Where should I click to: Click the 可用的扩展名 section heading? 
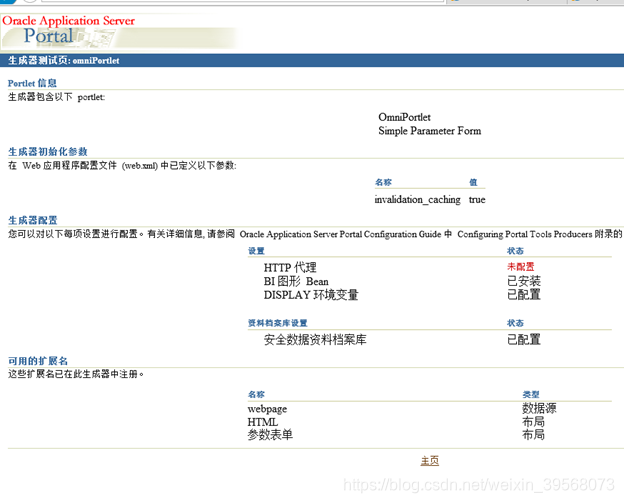pos(37,361)
